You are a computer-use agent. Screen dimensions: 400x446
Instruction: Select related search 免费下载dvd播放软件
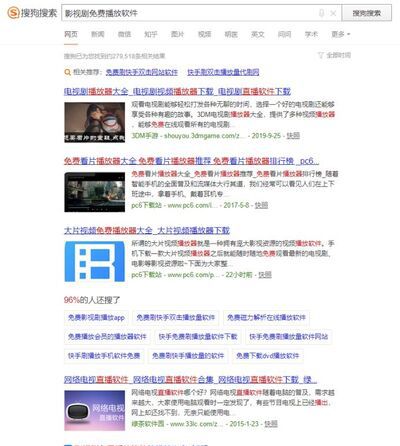[x=268, y=356]
